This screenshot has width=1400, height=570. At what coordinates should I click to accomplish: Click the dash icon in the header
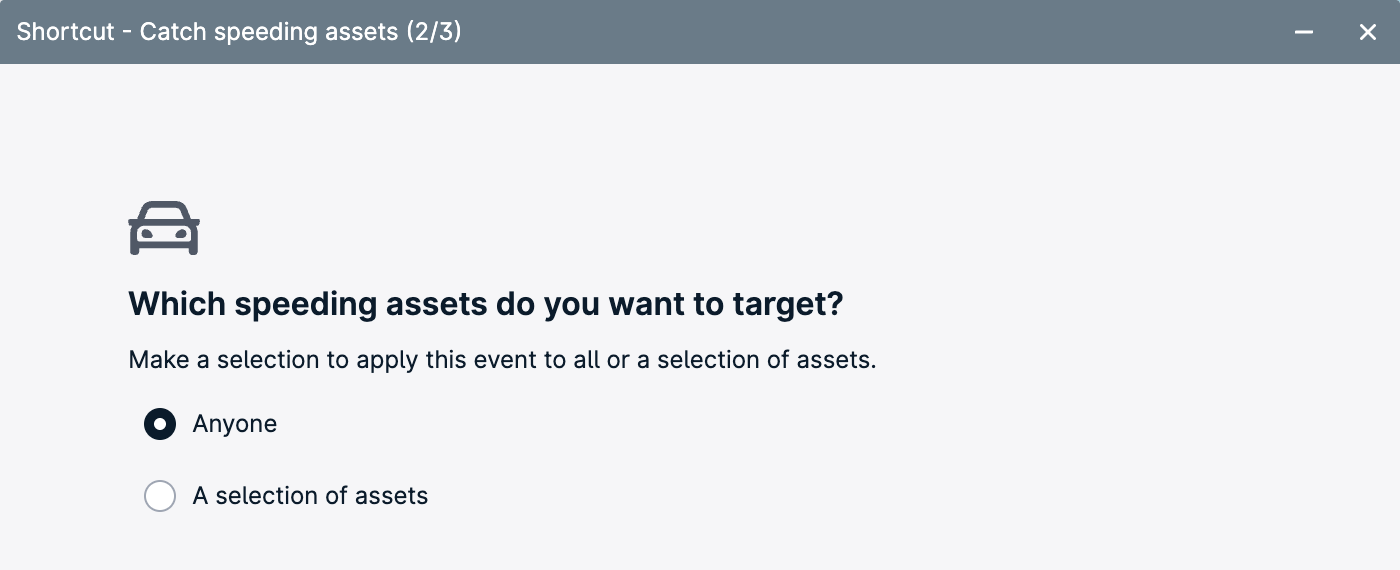click(1304, 32)
